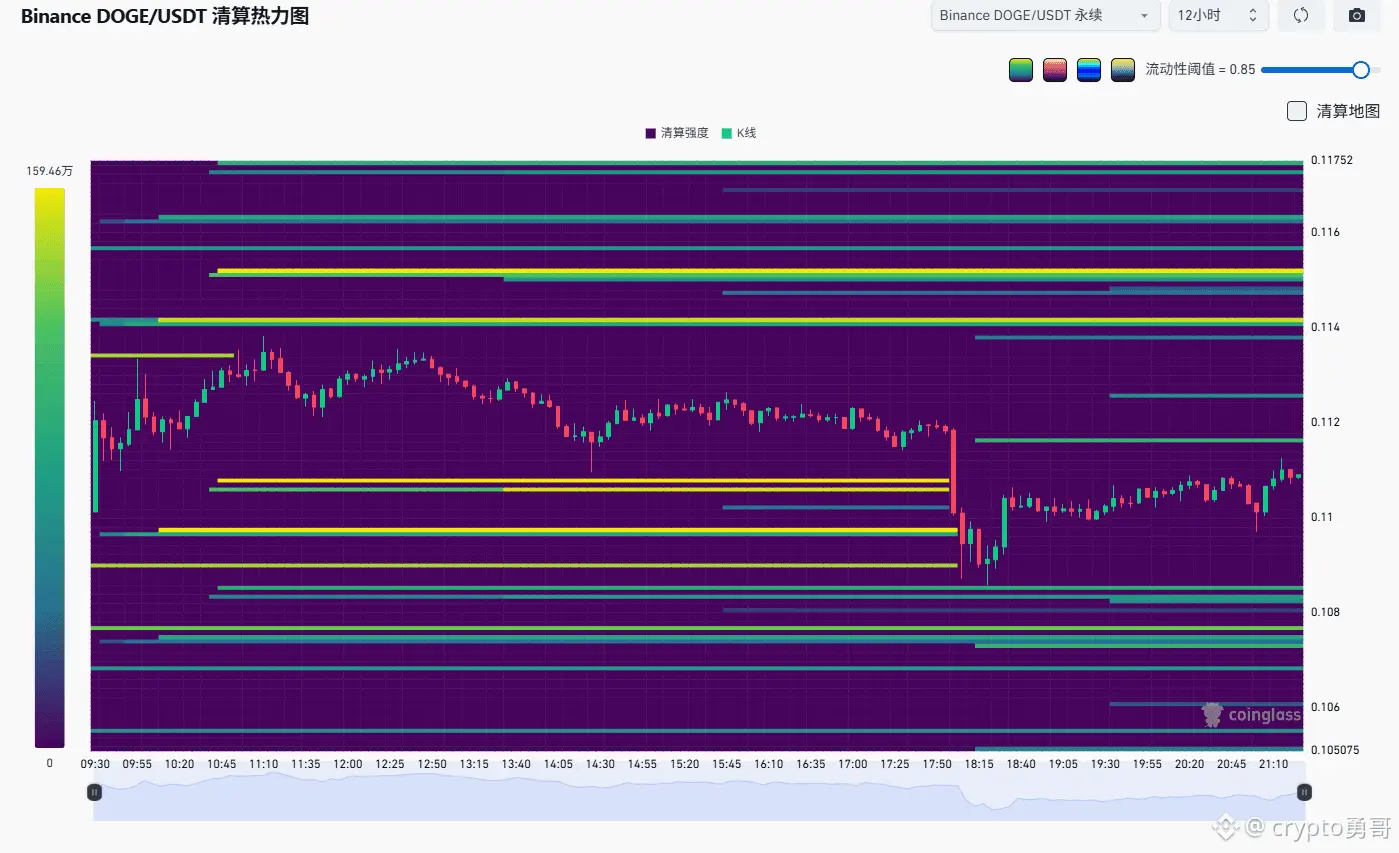
Task: Click the 13:40 time axis label
Action: tap(516, 764)
